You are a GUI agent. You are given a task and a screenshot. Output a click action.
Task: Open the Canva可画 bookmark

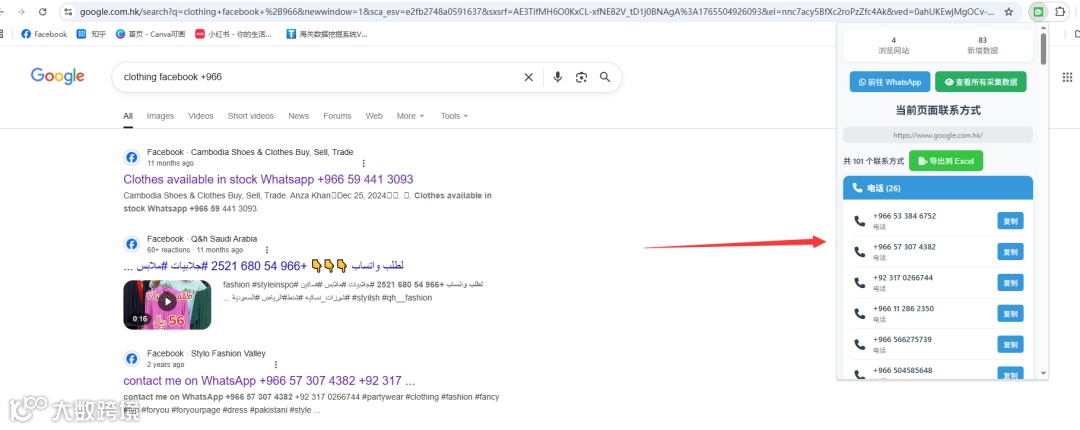pyautogui.click(x=150, y=34)
